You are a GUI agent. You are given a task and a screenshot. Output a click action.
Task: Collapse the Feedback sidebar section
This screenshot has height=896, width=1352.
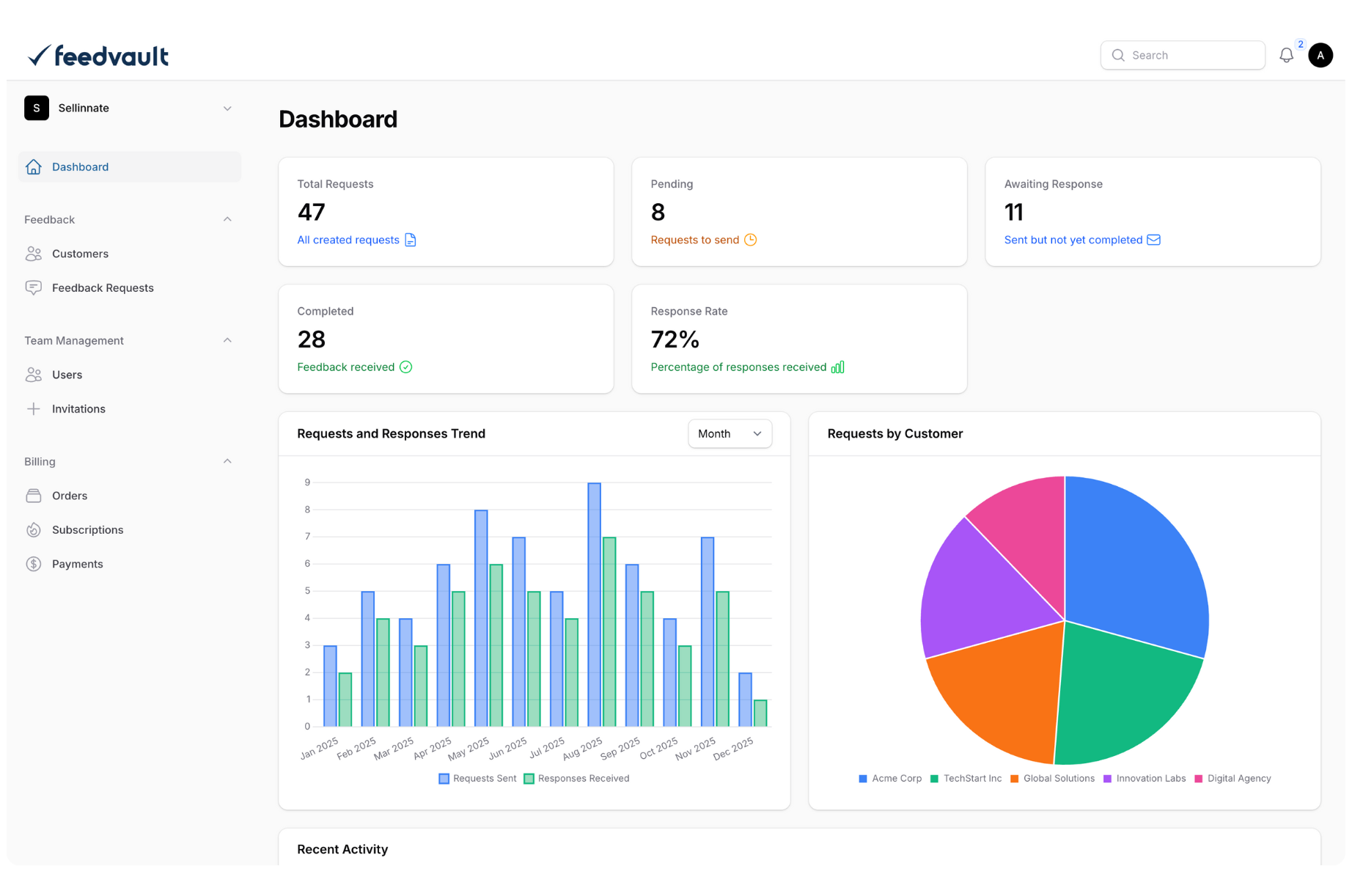point(227,219)
